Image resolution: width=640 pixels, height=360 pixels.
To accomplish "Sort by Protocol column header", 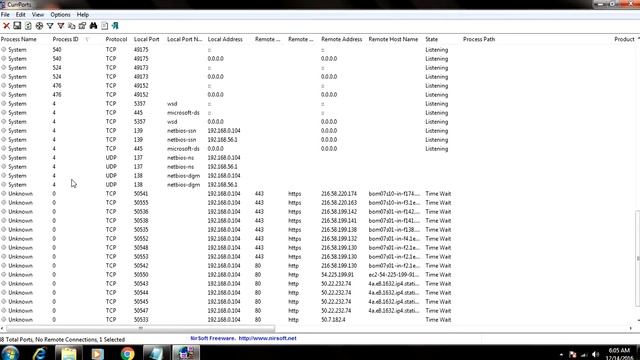I will (x=116, y=39).
